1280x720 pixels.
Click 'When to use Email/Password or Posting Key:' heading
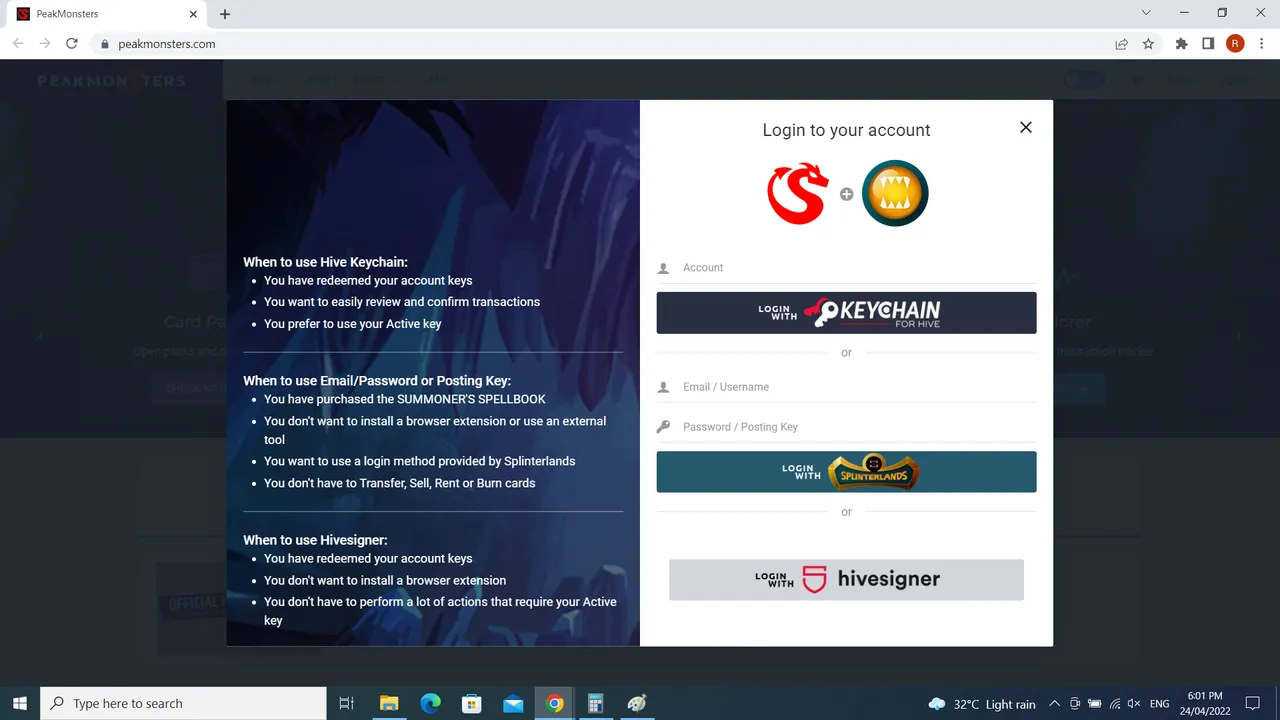[377, 381]
